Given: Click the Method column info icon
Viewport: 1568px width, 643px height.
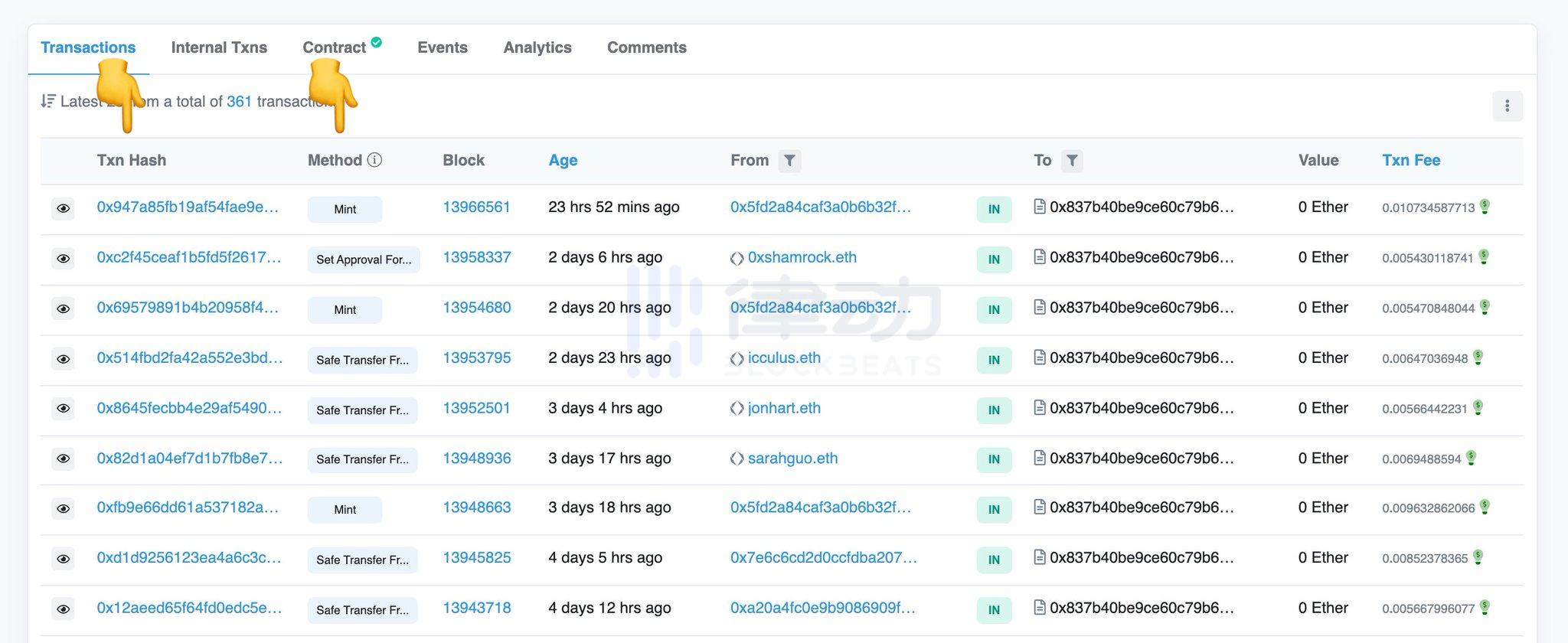Looking at the screenshot, I should click(x=374, y=160).
